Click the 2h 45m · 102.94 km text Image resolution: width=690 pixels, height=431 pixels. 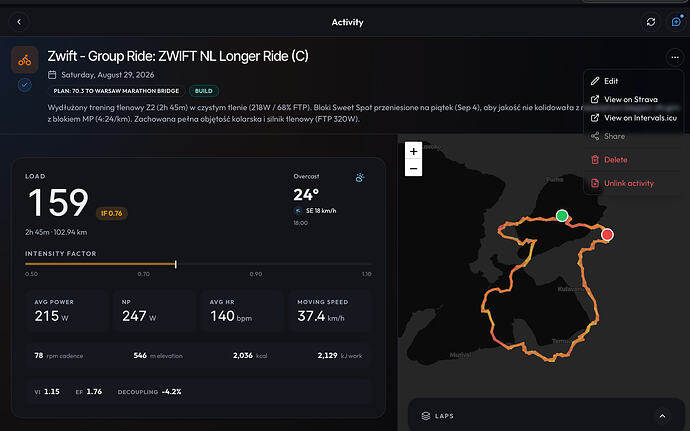[56, 232]
